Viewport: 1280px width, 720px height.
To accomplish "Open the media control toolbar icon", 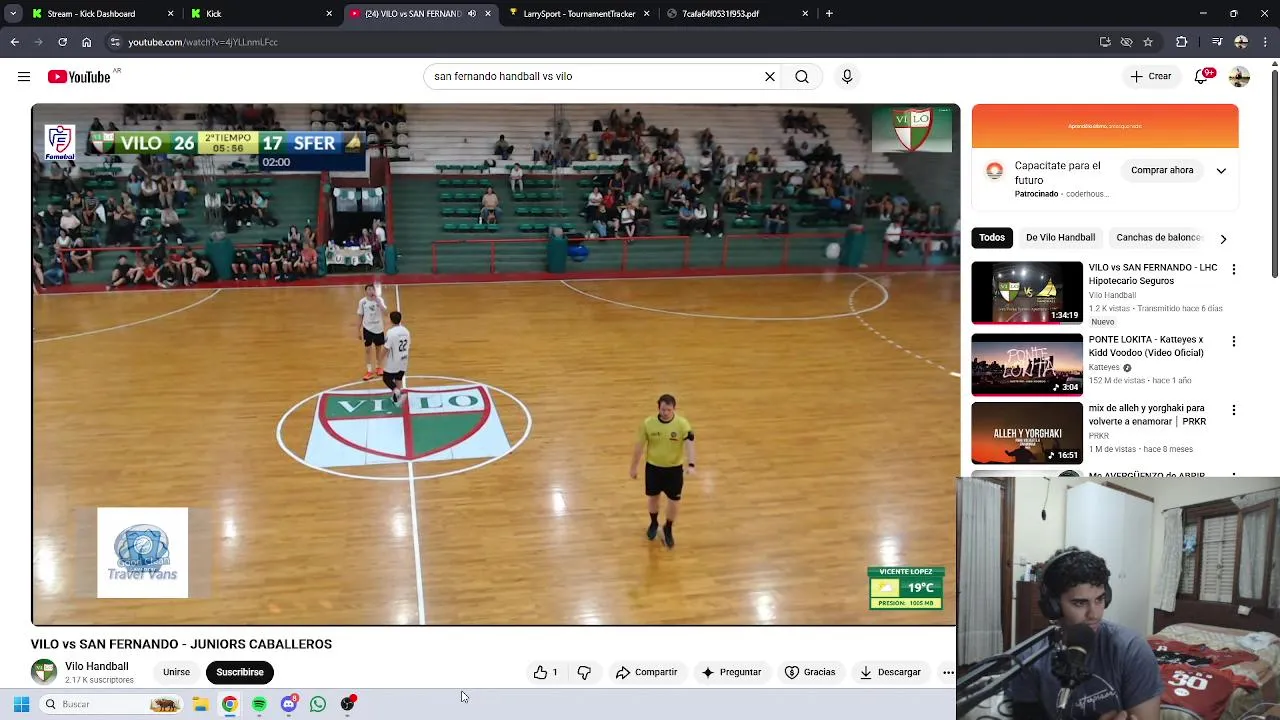I will [1217, 42].
